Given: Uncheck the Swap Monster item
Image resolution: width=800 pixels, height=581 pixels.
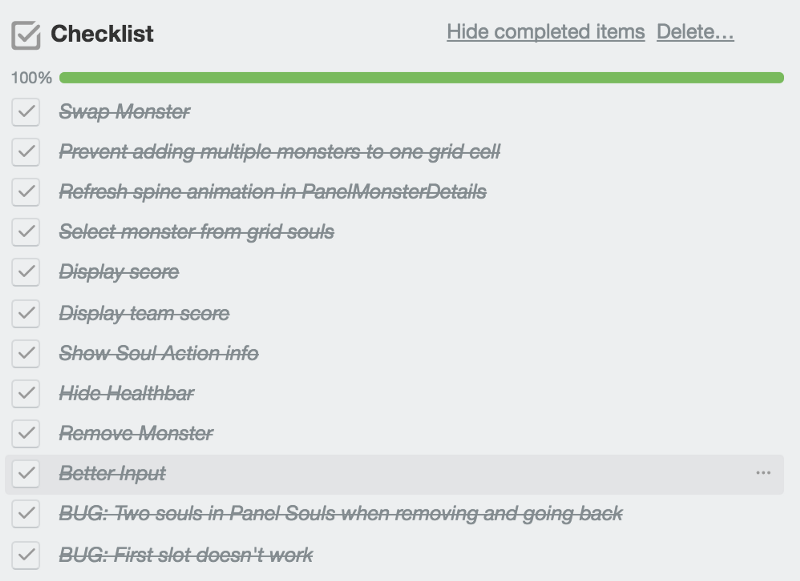Looking at the screenshot, I should coord(26,111).
